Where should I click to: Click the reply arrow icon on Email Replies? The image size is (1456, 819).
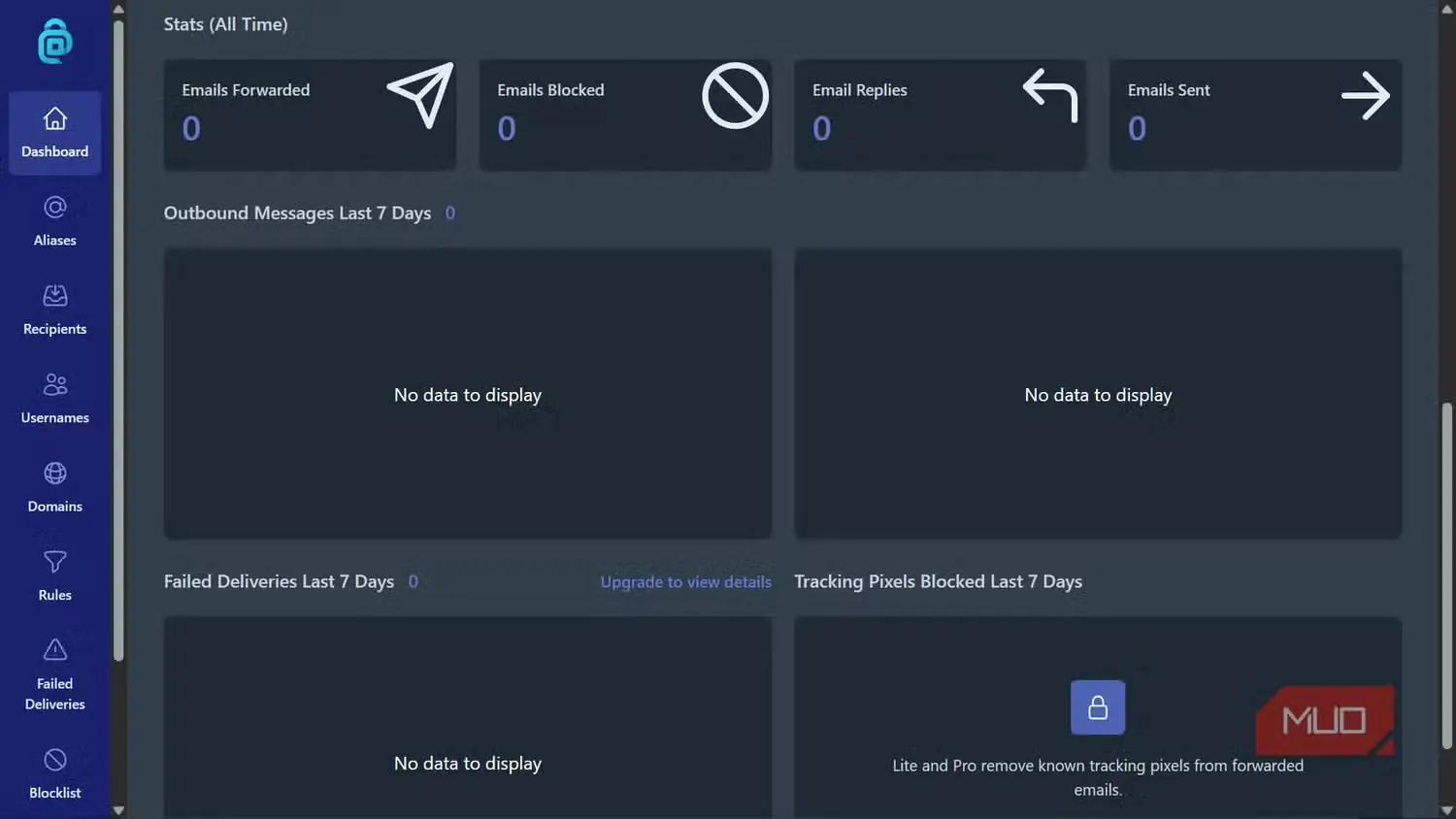[x=1050, y=95]
